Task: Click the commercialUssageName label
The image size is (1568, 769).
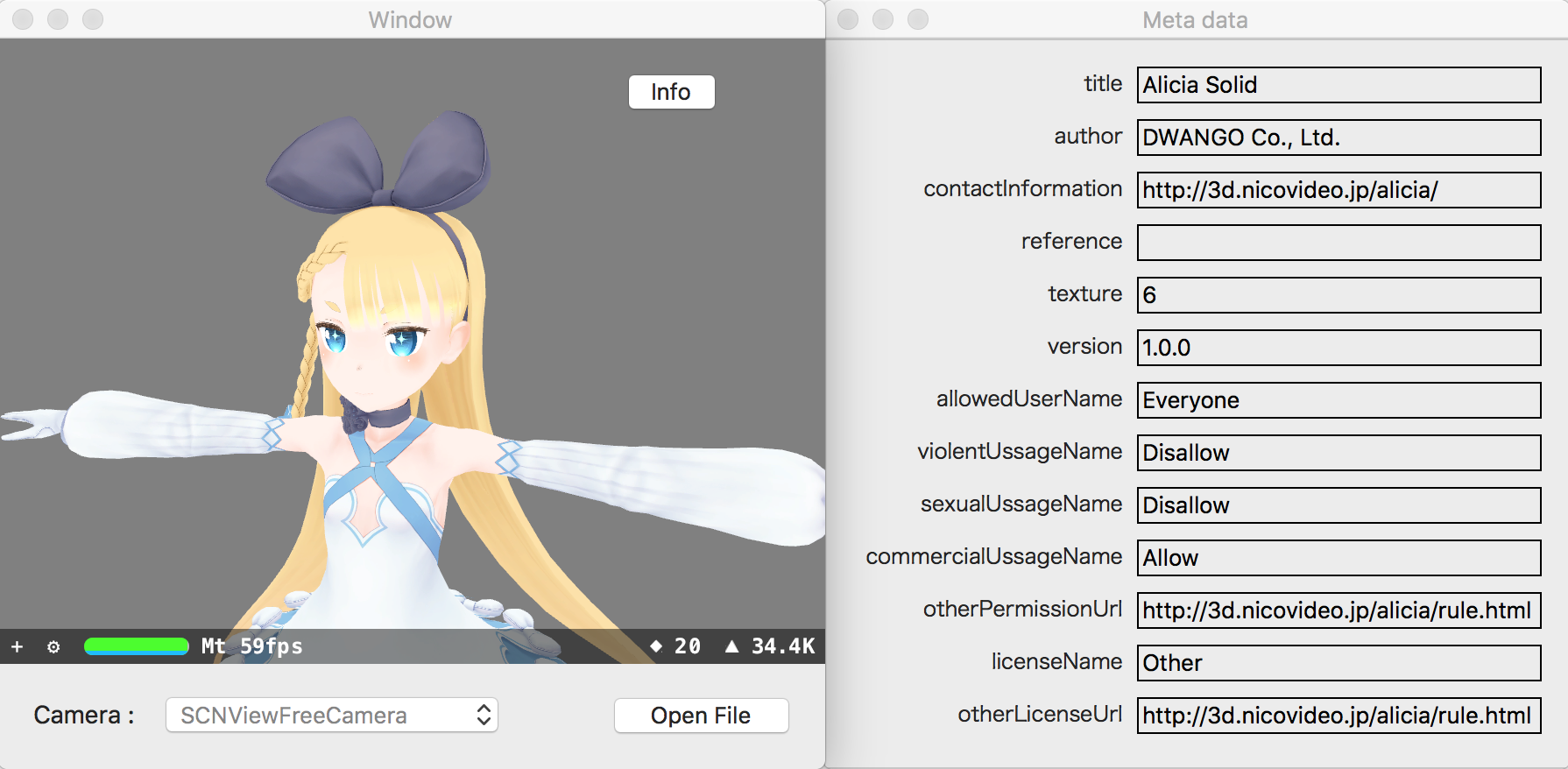Action: 994,556
